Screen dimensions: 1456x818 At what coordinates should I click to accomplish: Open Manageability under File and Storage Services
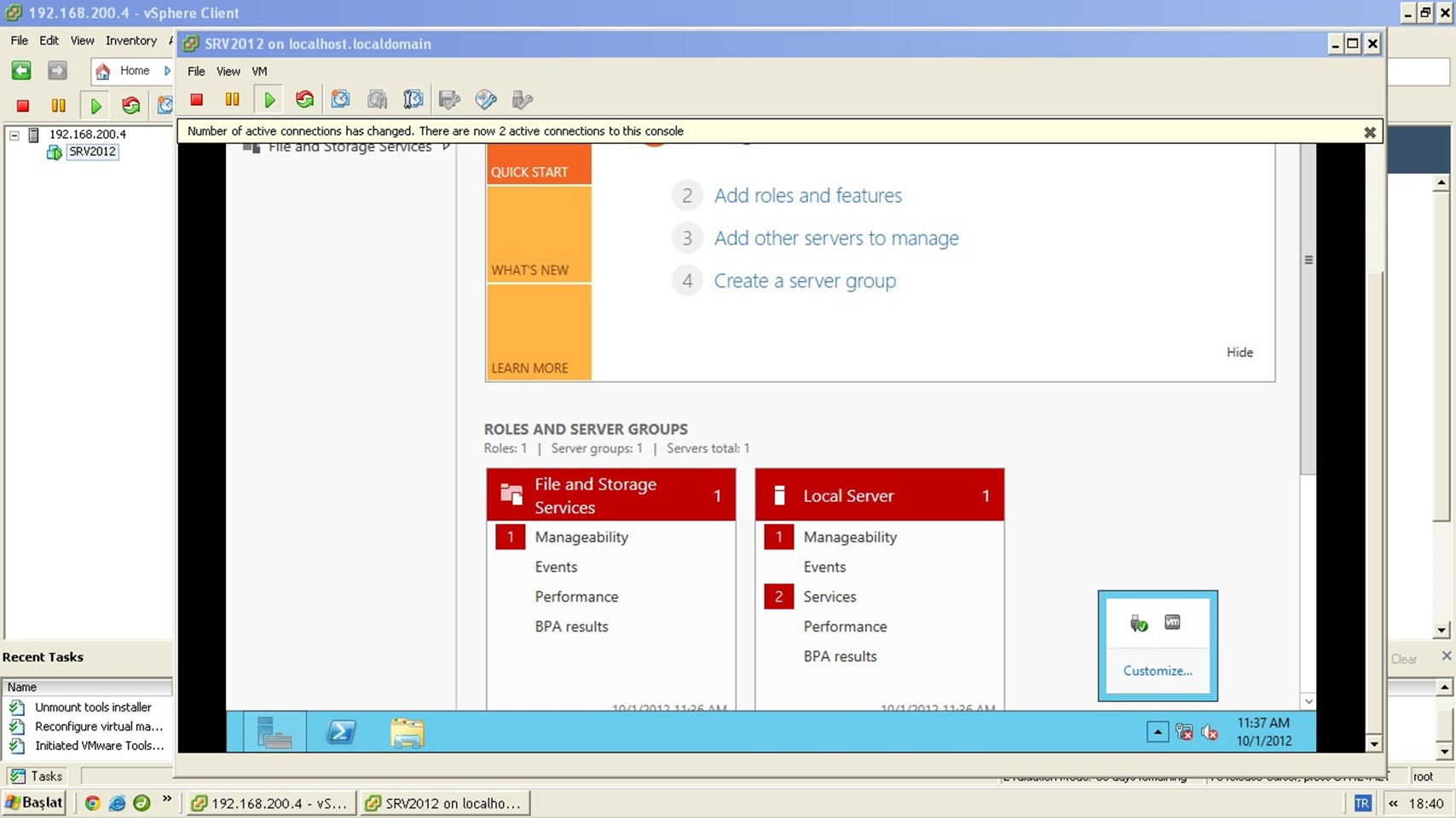[x=581, y=537]
